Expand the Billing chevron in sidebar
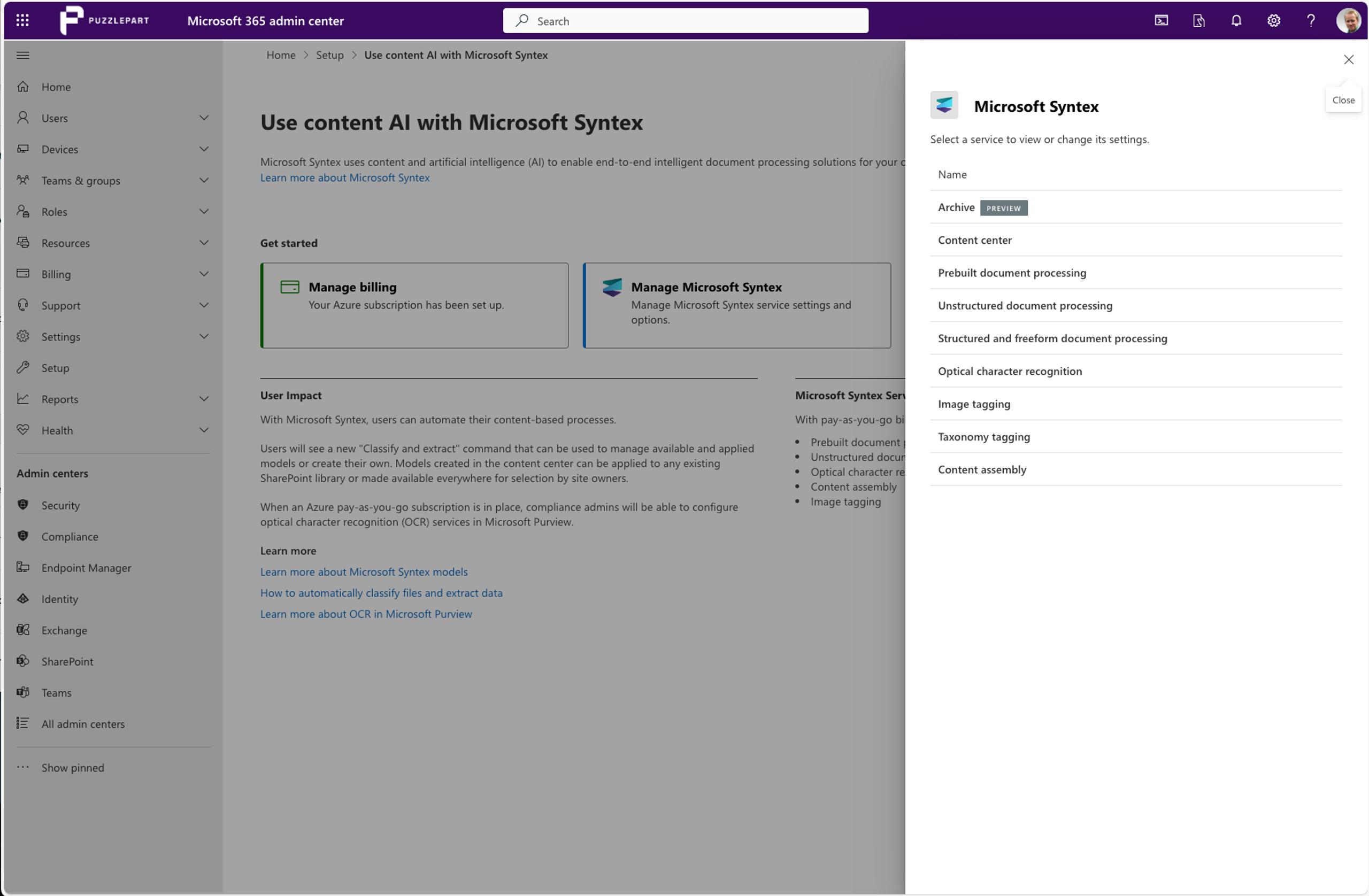The width and height of the screenshot is (1369, 896). pyautogui.click(x=204, y=274)
